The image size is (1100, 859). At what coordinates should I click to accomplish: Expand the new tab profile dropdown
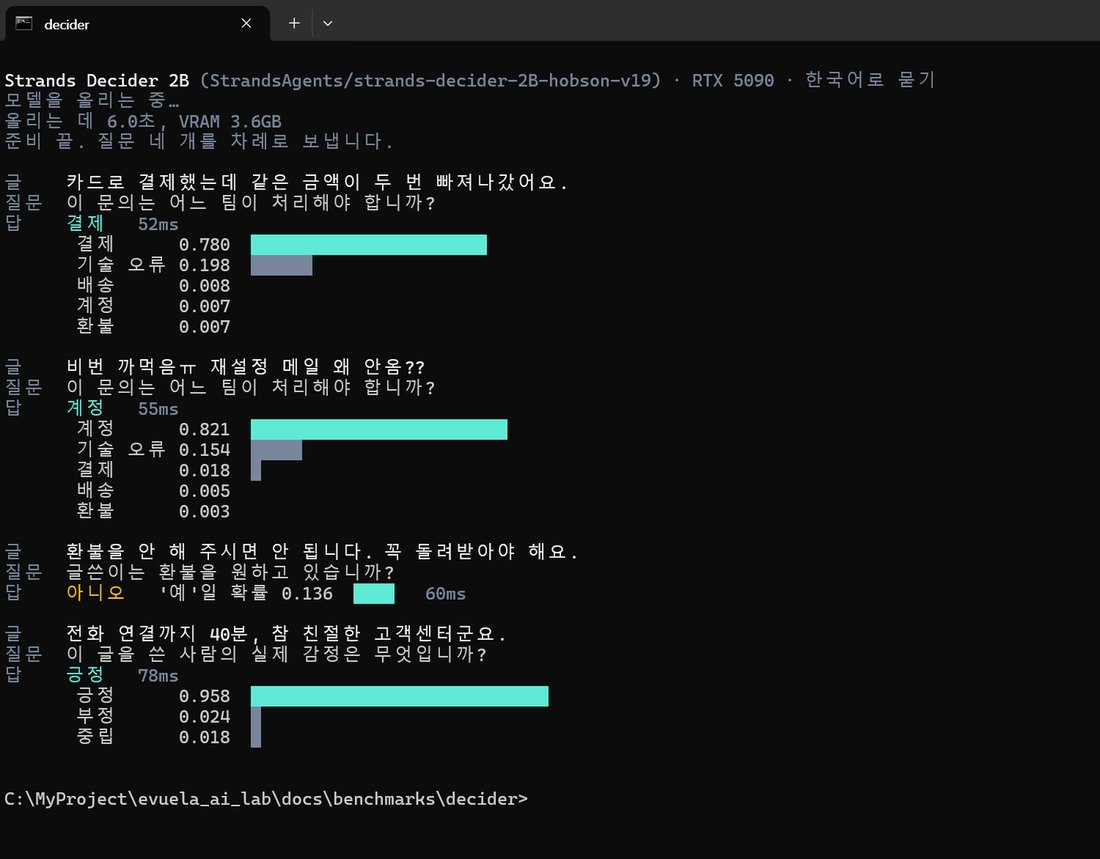[x=328, y=23]
